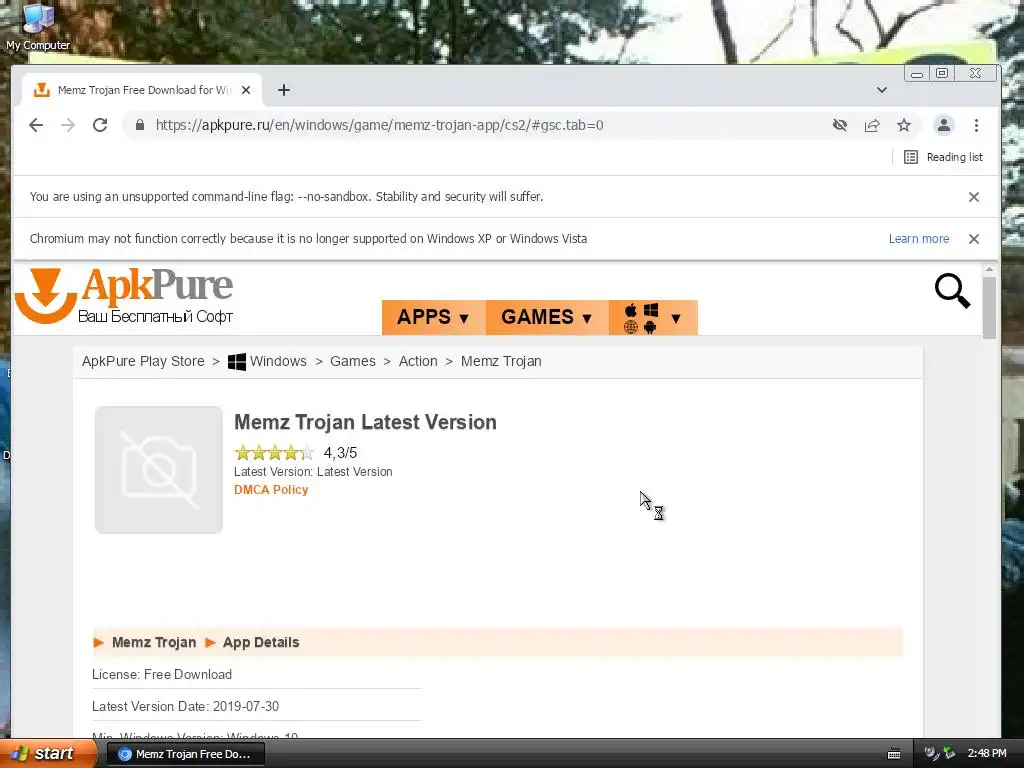Viewport: 1024px width, 768px height.
Task: Click the keyboard icon on the taskbar
Action: [x=894, y=754]
